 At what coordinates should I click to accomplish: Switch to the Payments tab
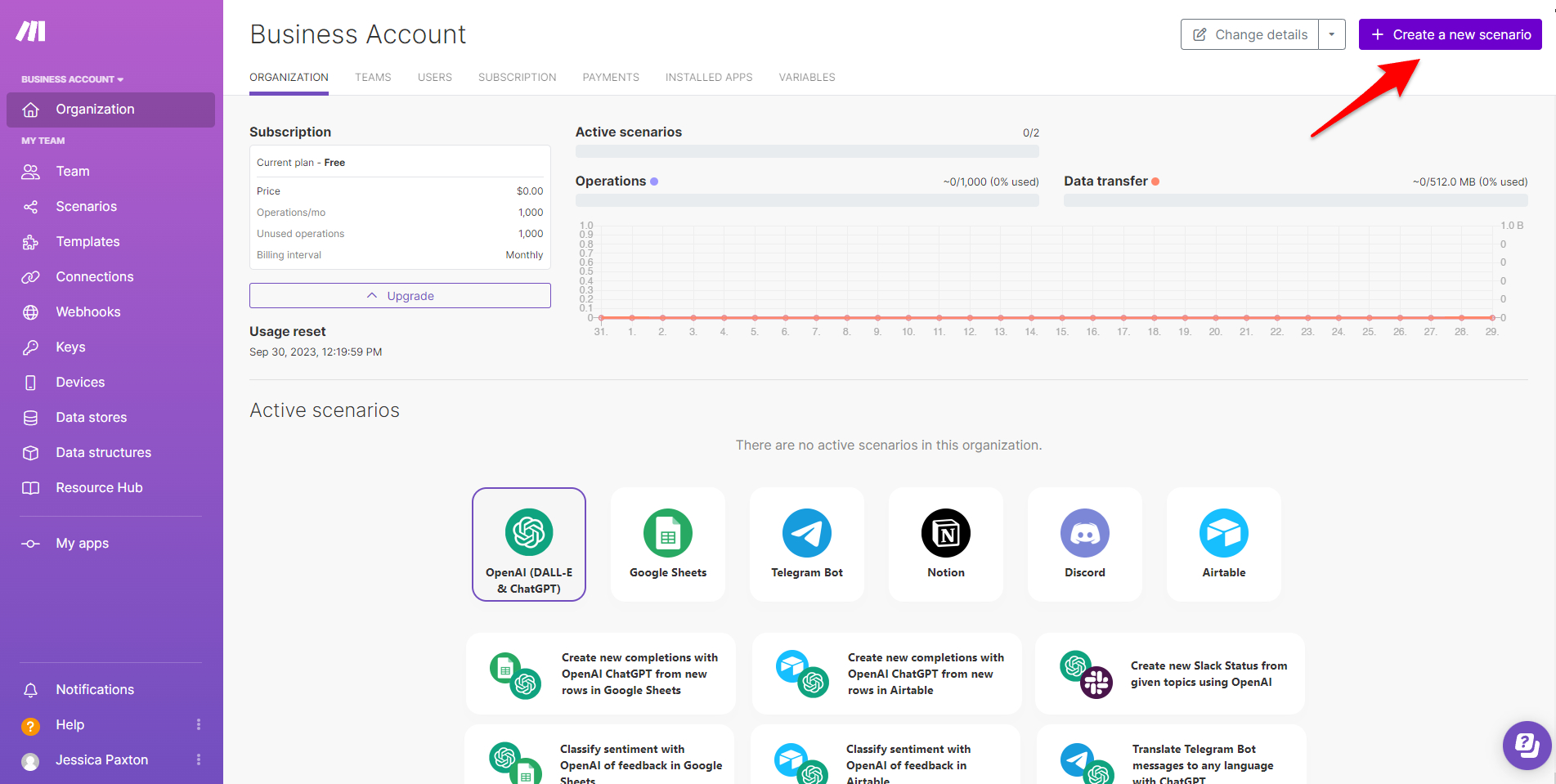(x=611, y=77)
